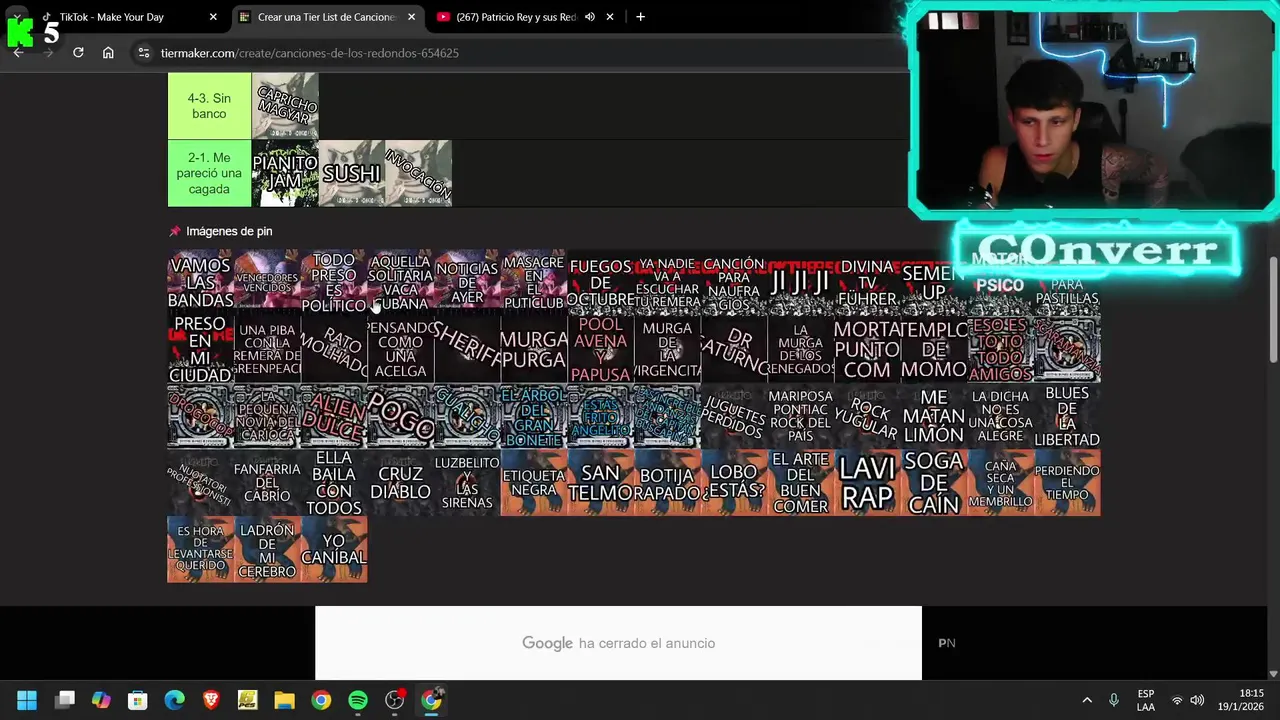This screenshot has width=1280, height=720.
Task: Reload the tiermaker page
Action: [x=78, y=53]
